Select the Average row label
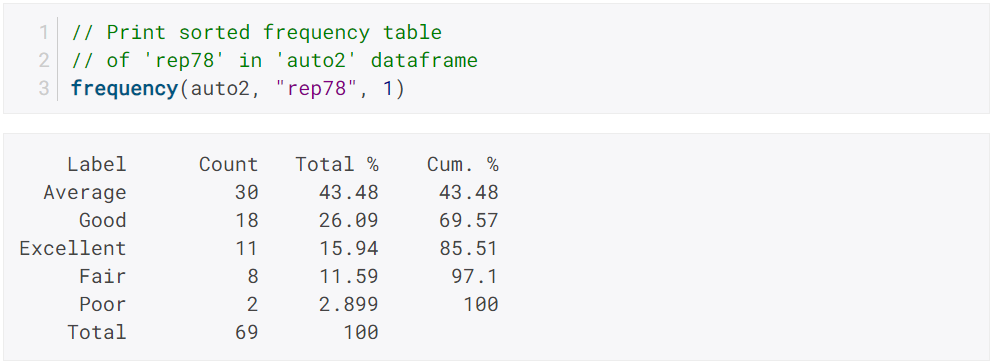Screen dimensions: 993x364 (85, 192)
